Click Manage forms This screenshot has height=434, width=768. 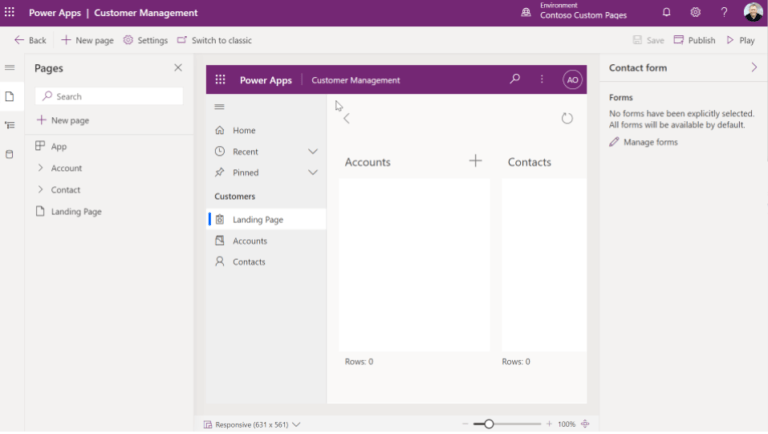pyautogui.click(x=644, y=142)
